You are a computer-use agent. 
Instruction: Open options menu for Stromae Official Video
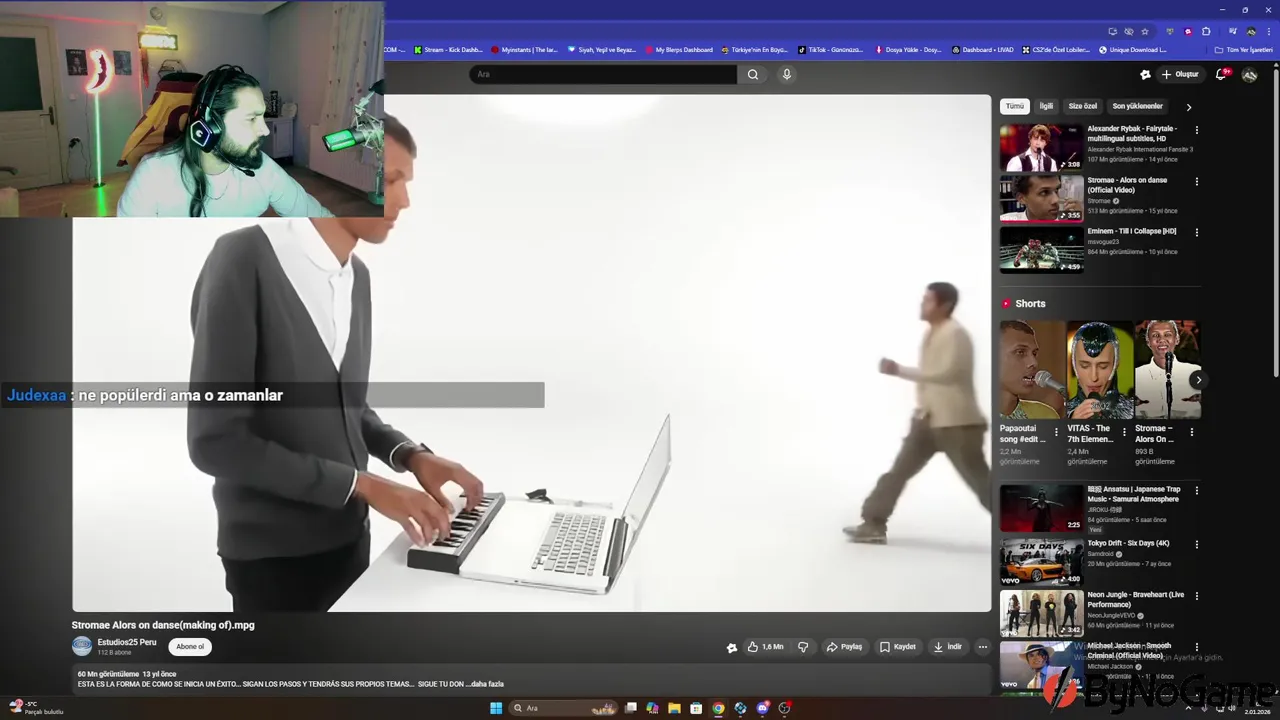pyautogui.click(x=1196, y=182)
